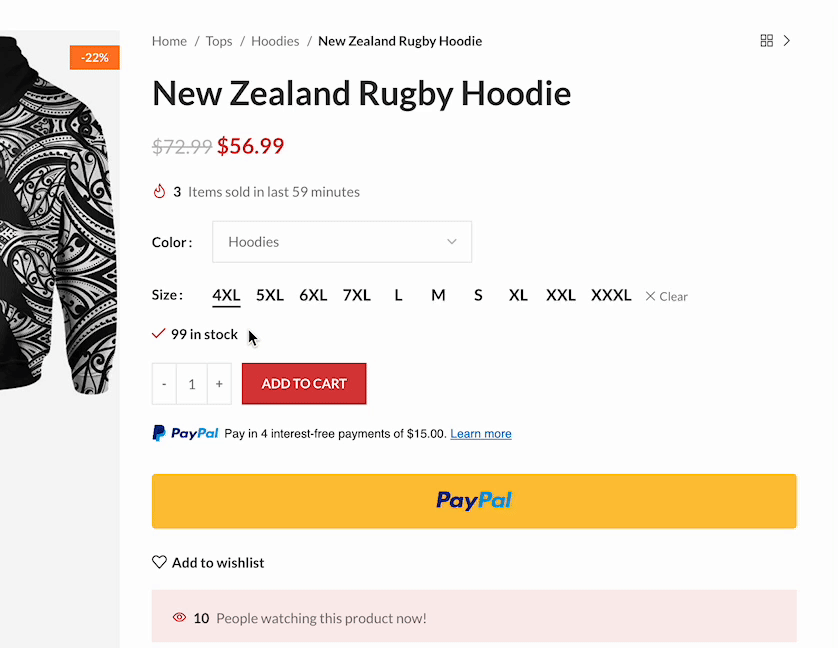This screenshot has width=838, height=648.
Task: Click the PayPal logo in Pay in 4 message
Action: pos(185,433)
